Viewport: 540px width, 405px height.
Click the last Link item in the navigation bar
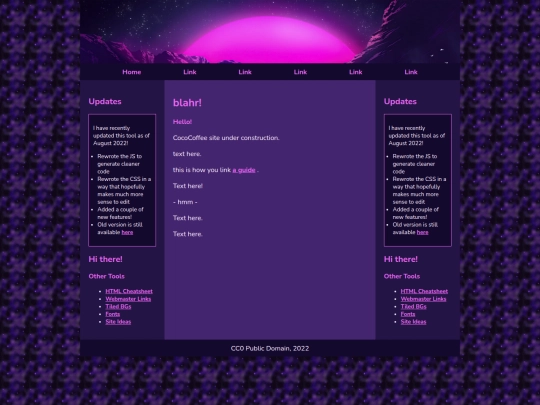coord(411,72)
